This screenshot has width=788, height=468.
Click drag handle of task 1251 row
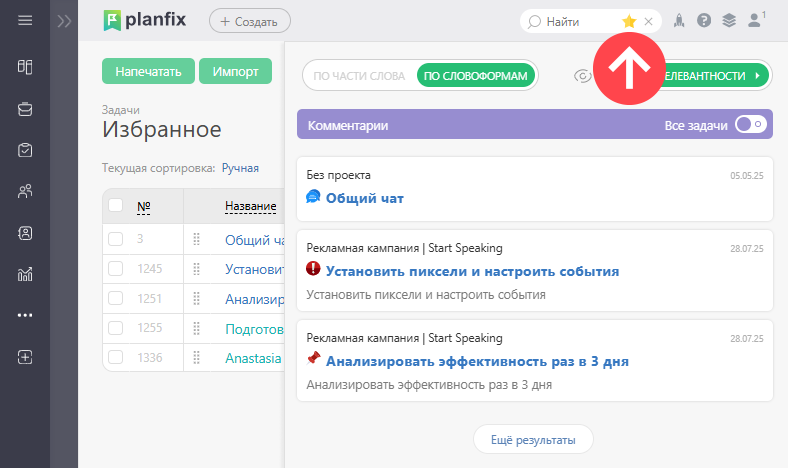tap(196, 299)
